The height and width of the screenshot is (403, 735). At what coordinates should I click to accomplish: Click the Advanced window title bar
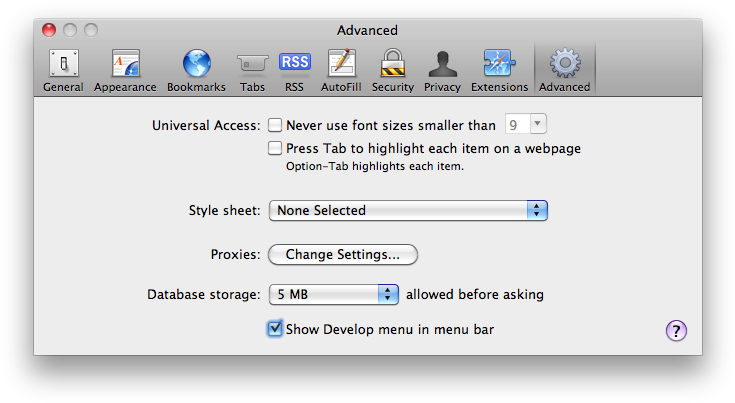368,30
